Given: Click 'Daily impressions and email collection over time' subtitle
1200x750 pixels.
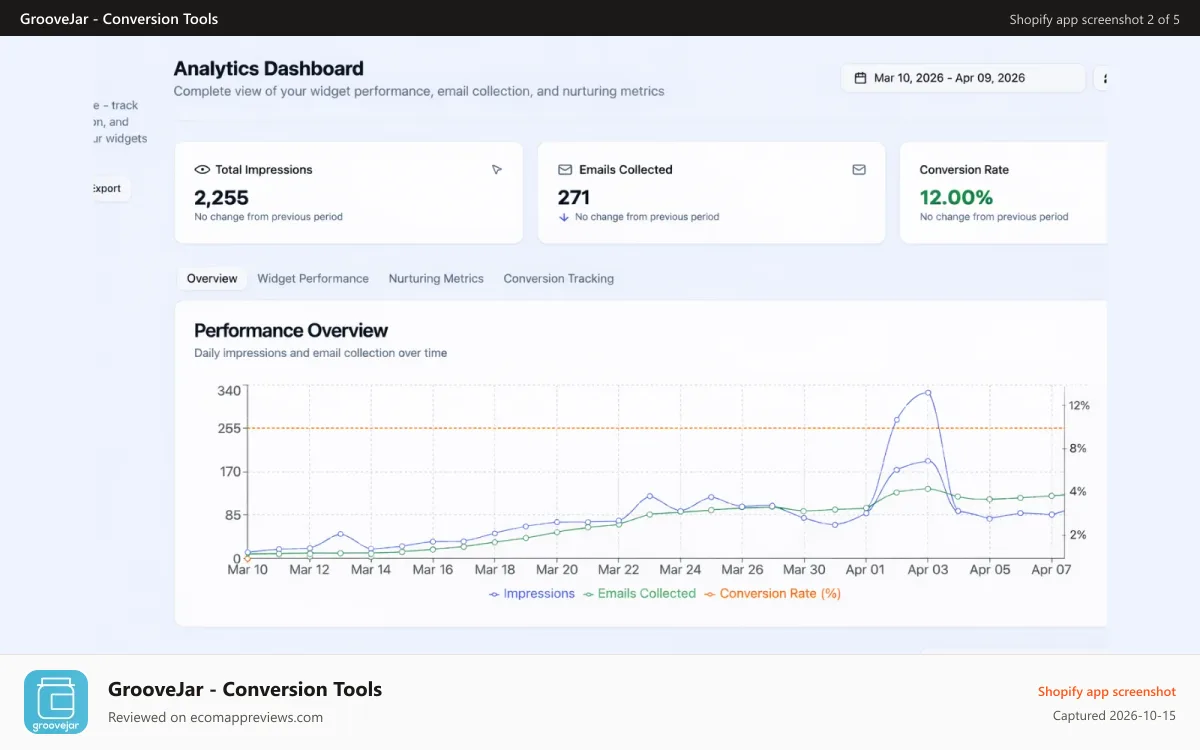Looking at the screenshot, I should 321,353.
